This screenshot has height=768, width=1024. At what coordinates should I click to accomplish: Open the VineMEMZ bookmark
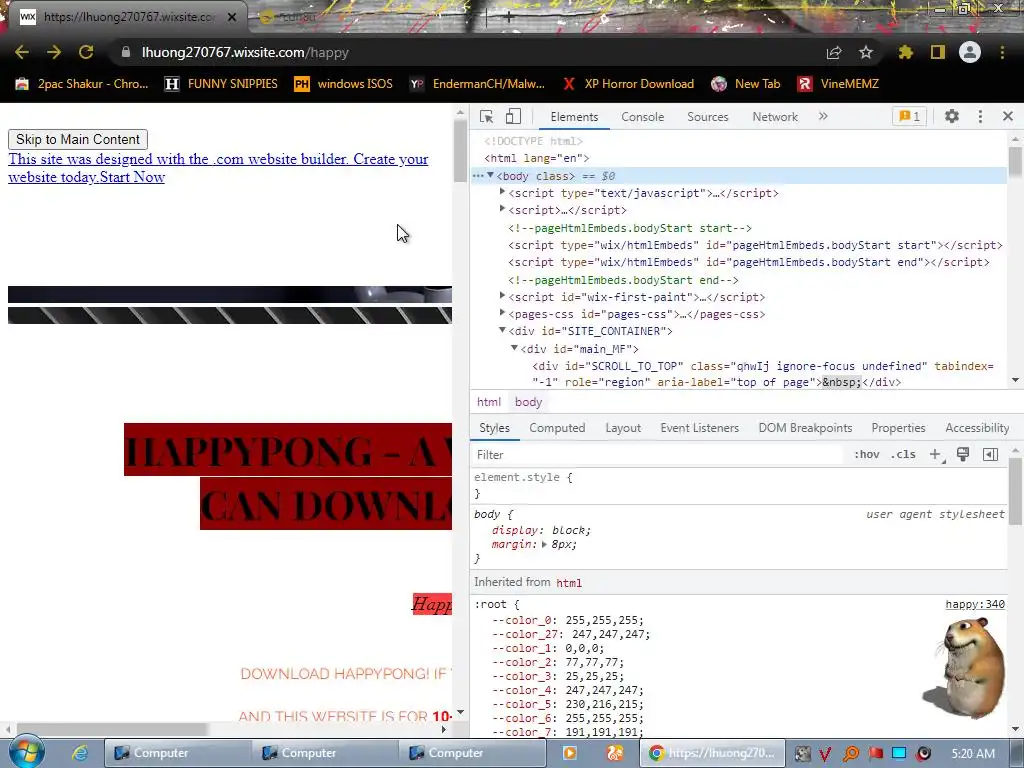839,84
